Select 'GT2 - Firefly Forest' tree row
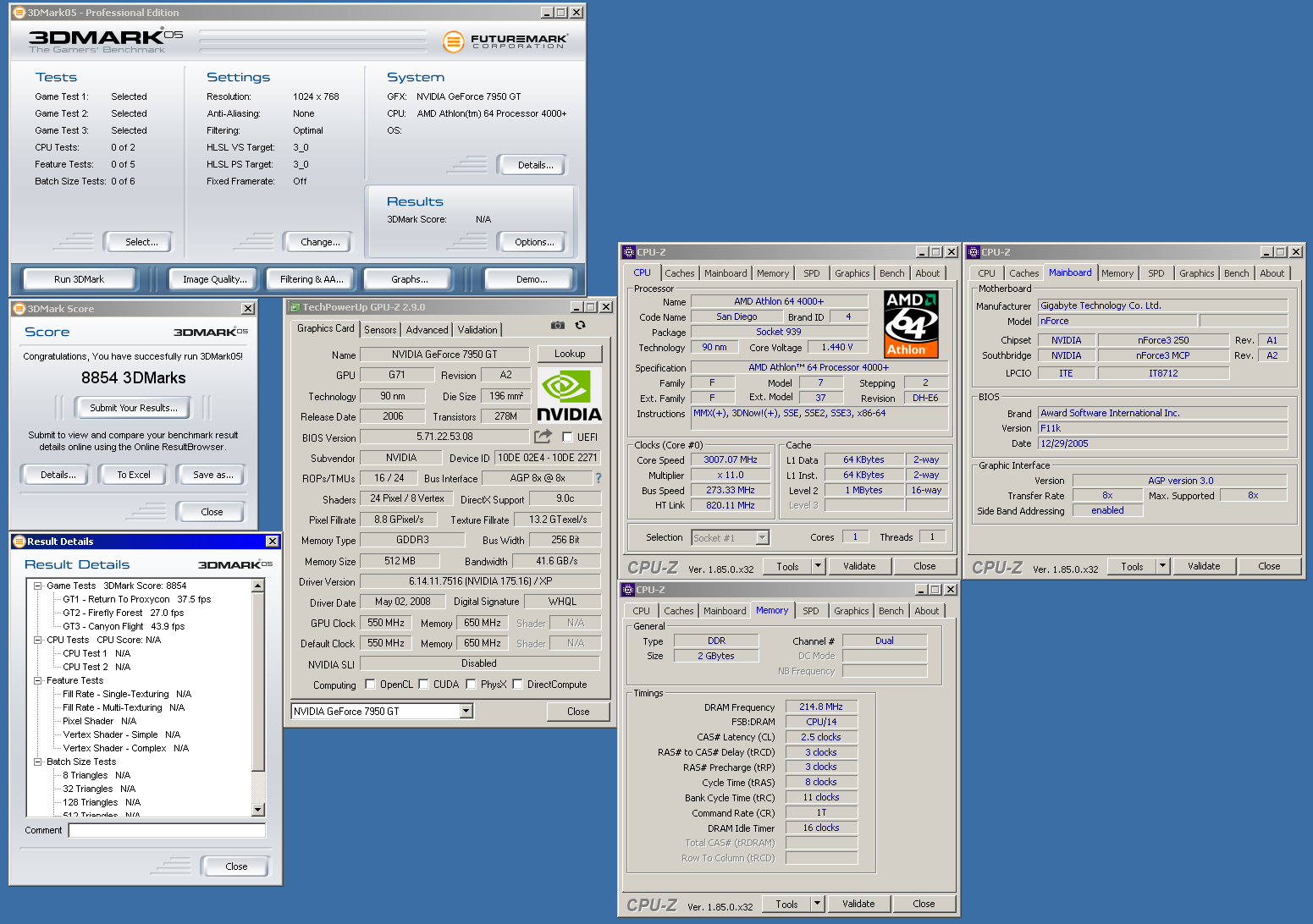This screenshot has width=1313, height=924. 124,613
